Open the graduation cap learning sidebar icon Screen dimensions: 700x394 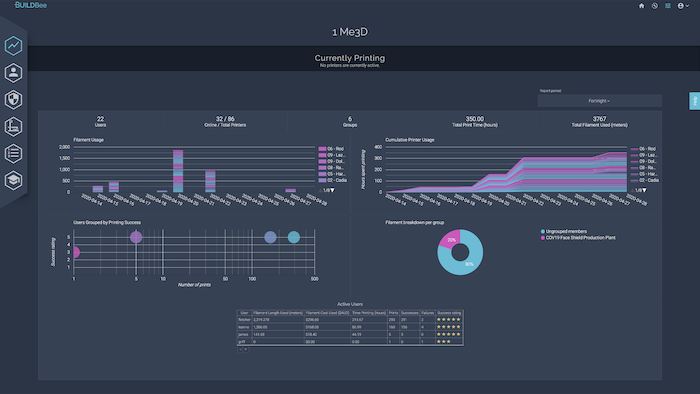13,180
